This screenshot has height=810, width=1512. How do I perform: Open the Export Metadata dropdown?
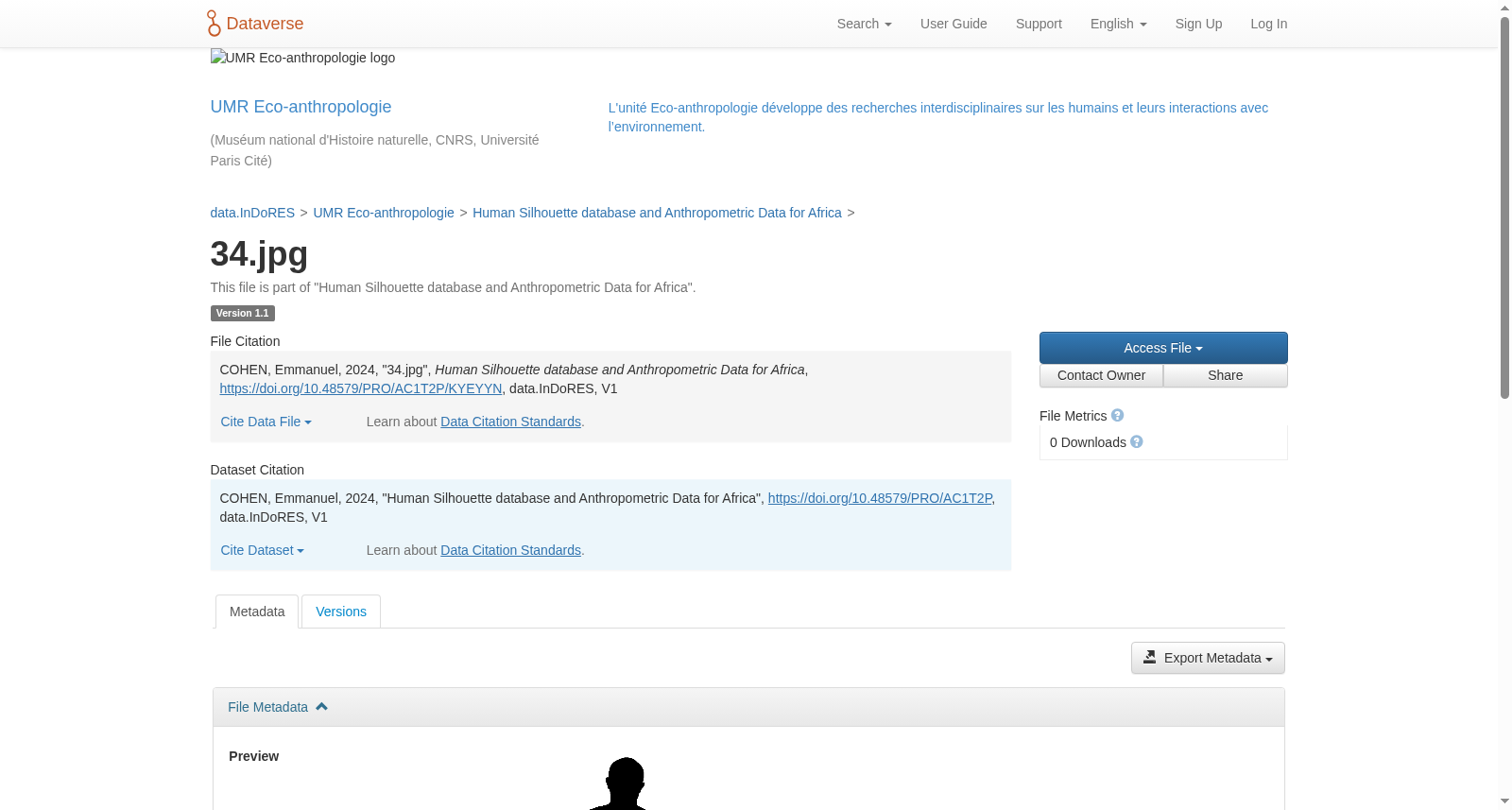point(1208,658)
